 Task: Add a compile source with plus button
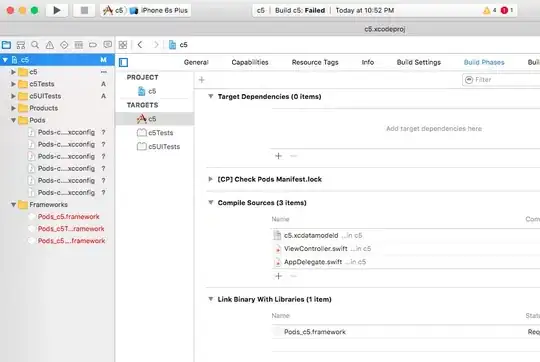click(x=279, y=276)
